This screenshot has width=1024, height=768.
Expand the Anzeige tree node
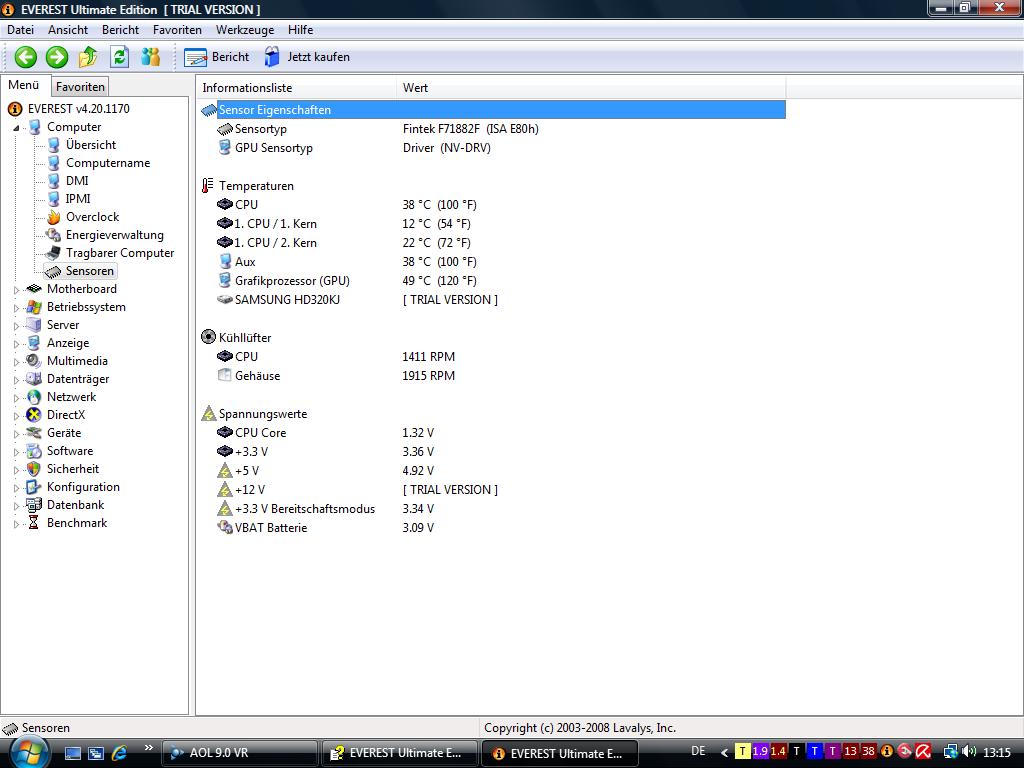tap(17, 344)
